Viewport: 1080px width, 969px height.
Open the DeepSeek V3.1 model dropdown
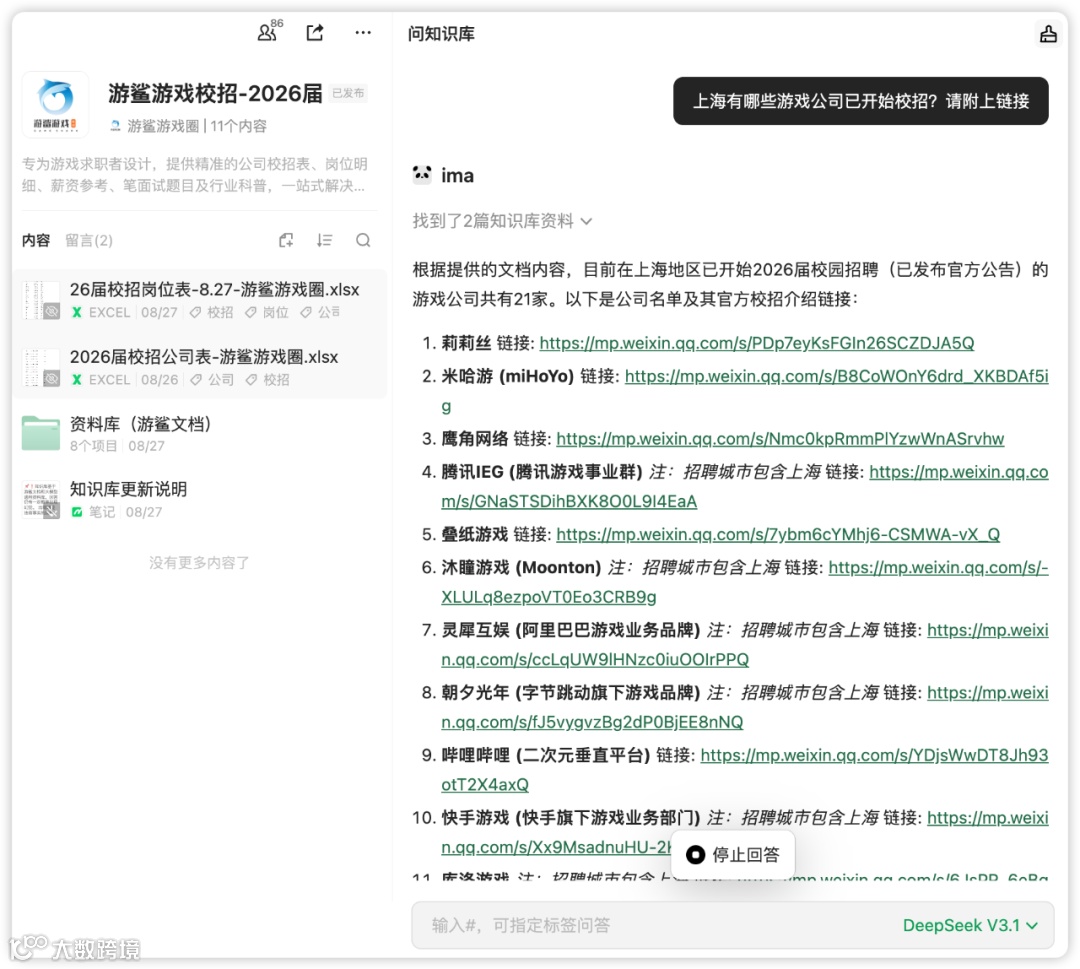[x=970, y=925]
